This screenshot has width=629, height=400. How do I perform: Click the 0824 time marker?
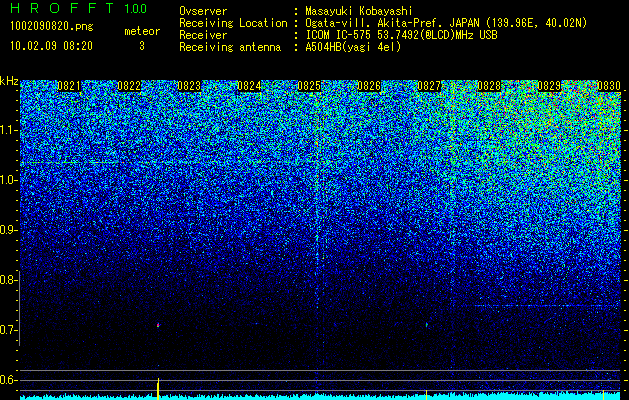coord(249,86)
